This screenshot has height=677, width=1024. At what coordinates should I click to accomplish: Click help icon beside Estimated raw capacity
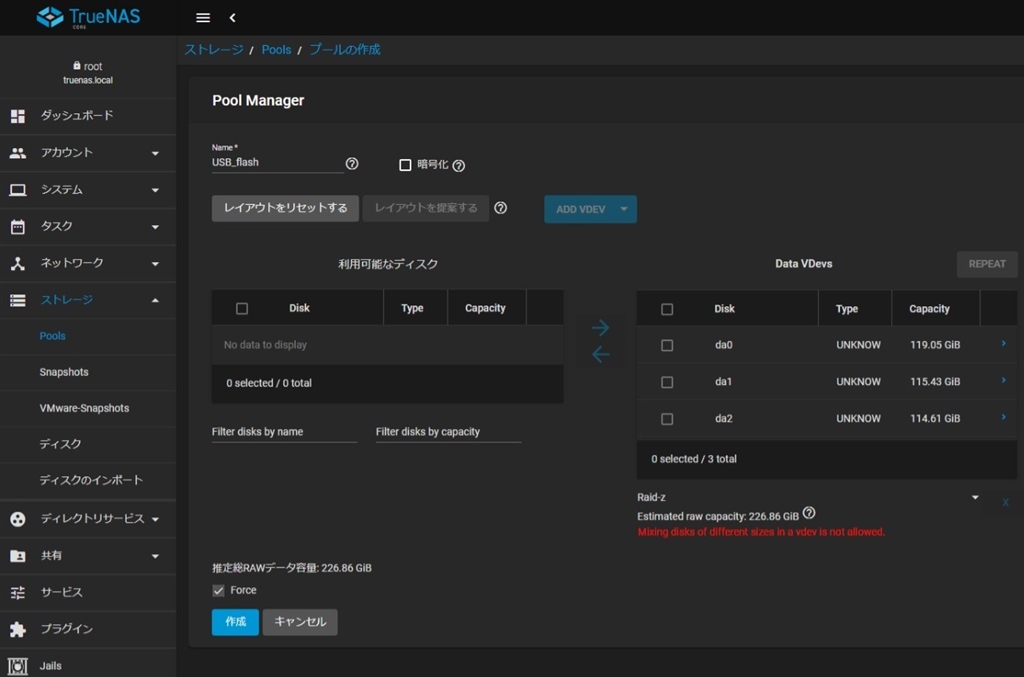(x=809, y=513)
